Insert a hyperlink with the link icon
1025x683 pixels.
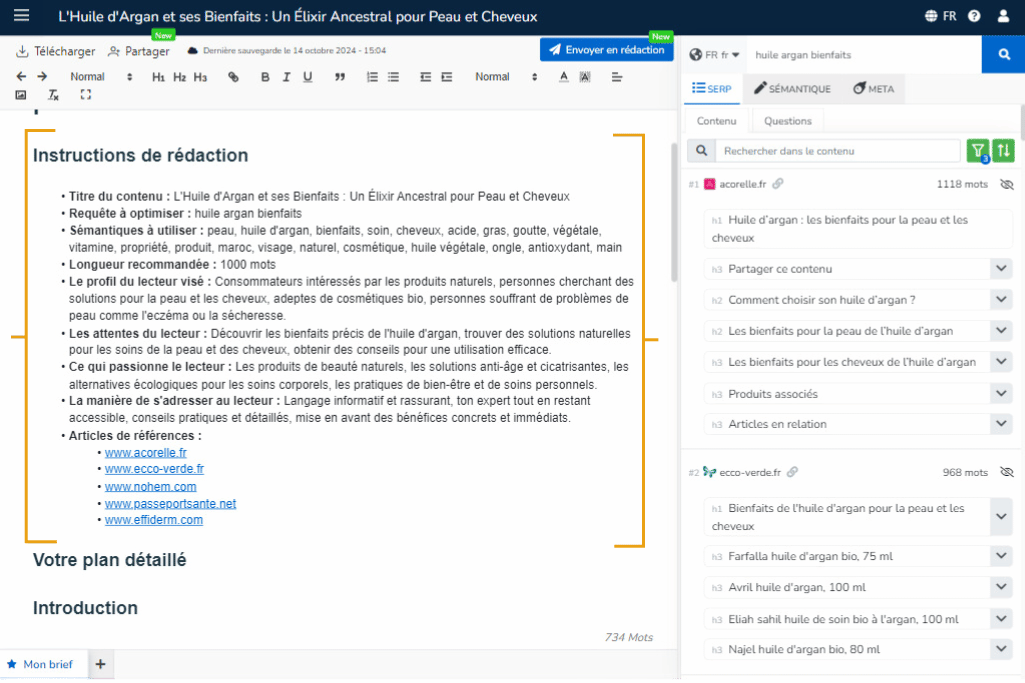pyautogui.click(x=233, y=77)
